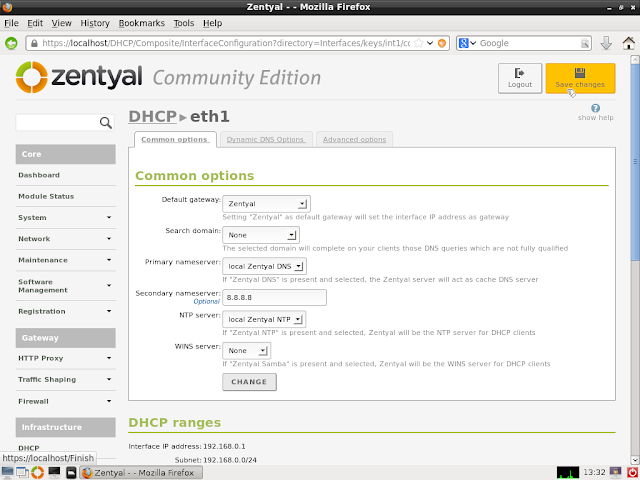Image resolution: width=640 pixels, height=480 pixels.
Task: Click the file manager icon in taskbar
Action: pos(71,473)
